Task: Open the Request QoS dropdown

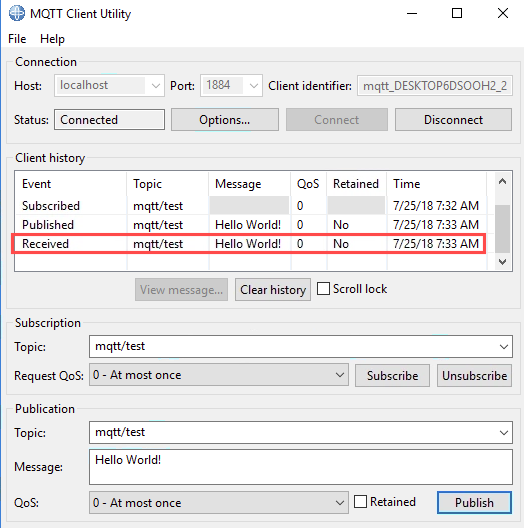Action: [340, 375]
